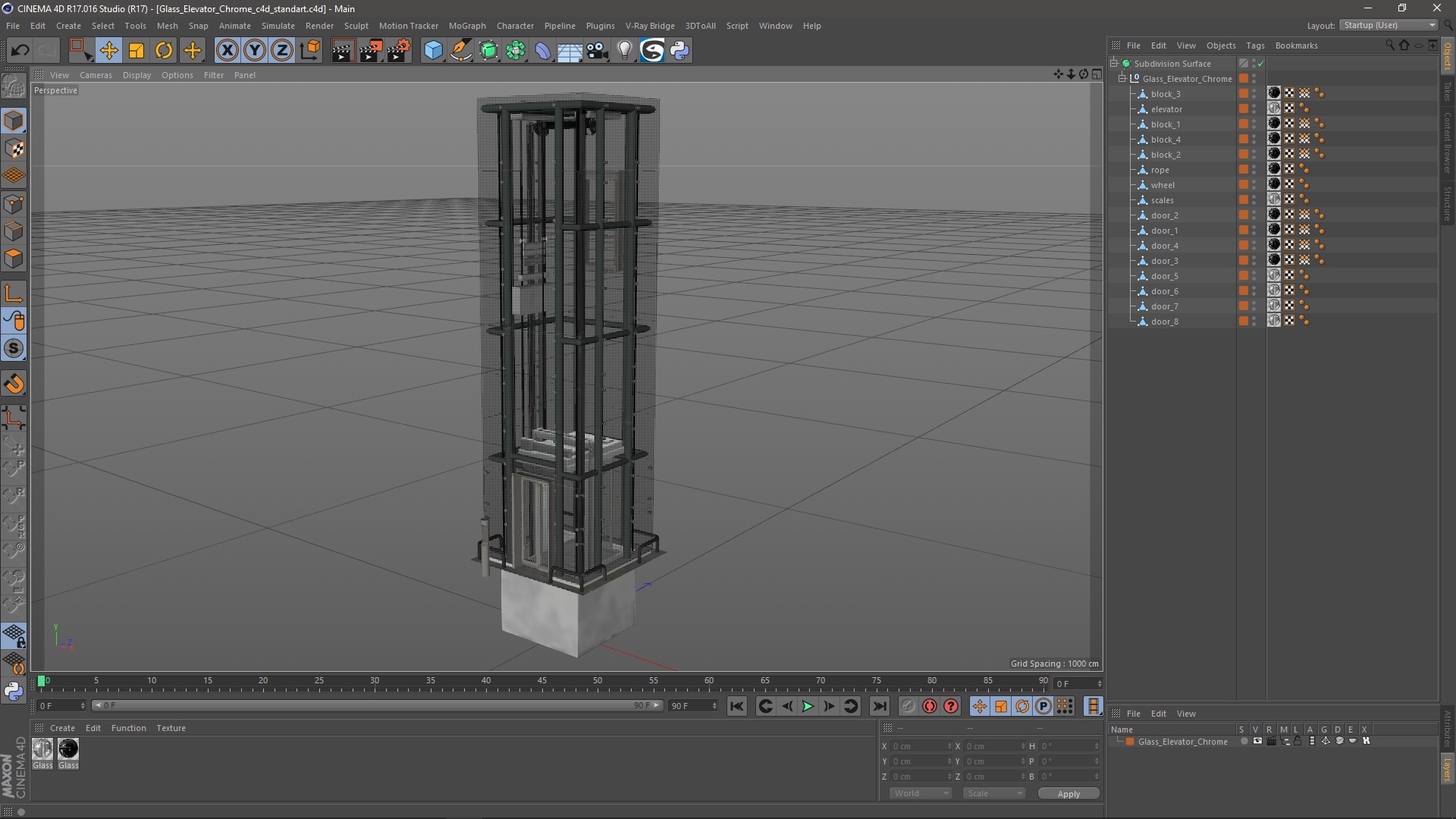Click the Apply button

point(1068,794)
